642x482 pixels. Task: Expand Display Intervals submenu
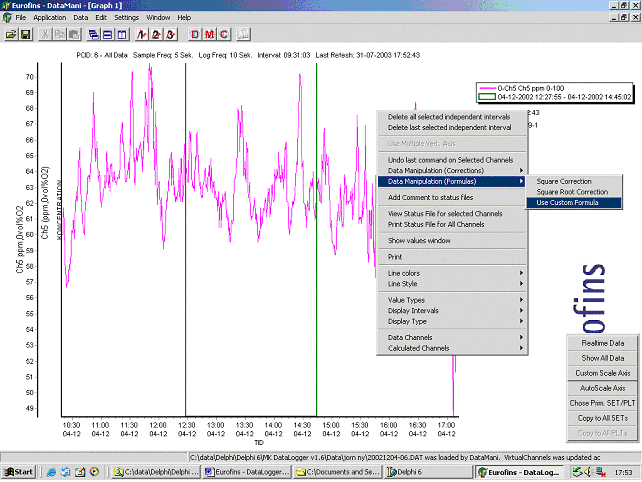[x=452, y=311]
